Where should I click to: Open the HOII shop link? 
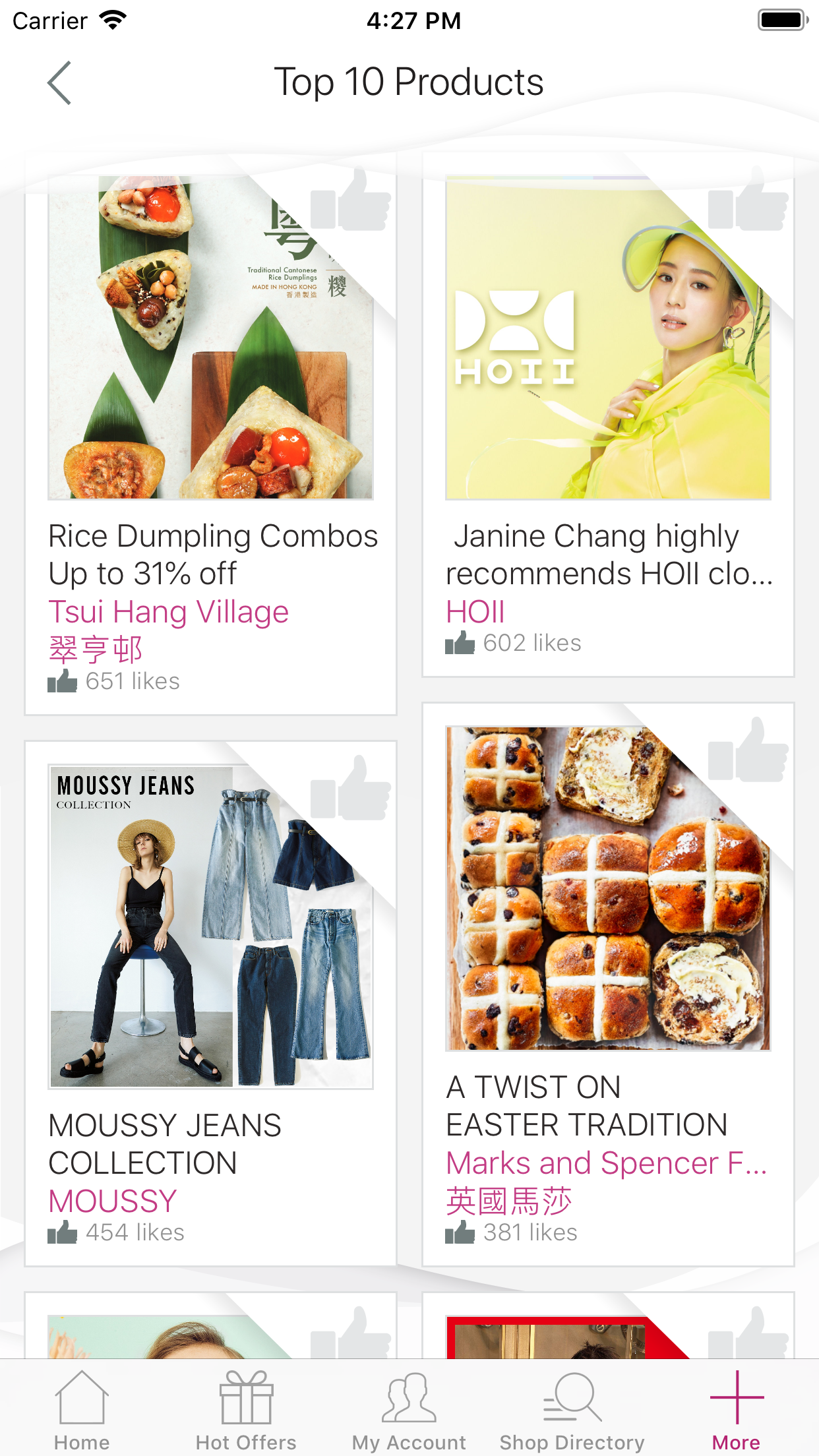tap(475, 613)
